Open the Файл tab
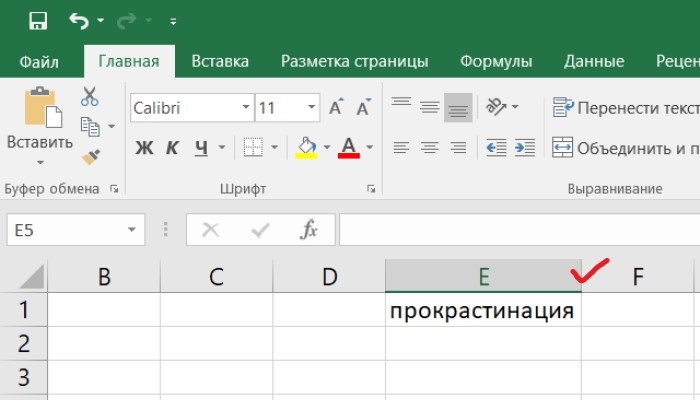 pos(39,61)
